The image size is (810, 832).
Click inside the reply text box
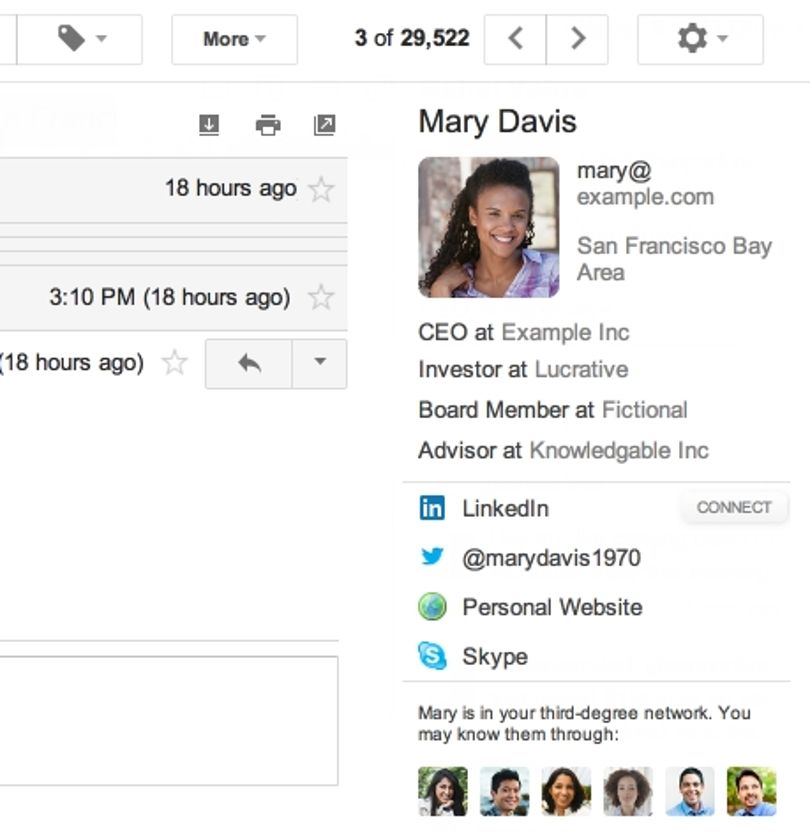(x=169, y=721)
